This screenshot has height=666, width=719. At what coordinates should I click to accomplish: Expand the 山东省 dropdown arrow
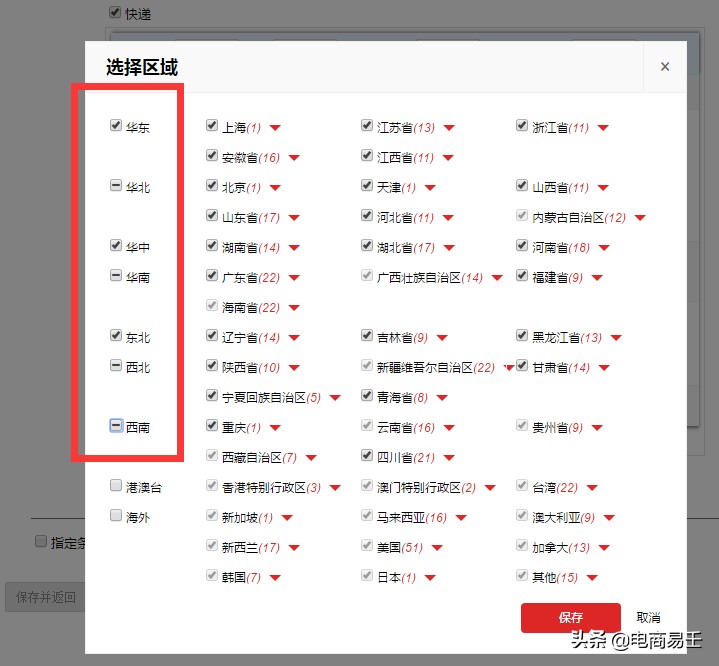294,218
